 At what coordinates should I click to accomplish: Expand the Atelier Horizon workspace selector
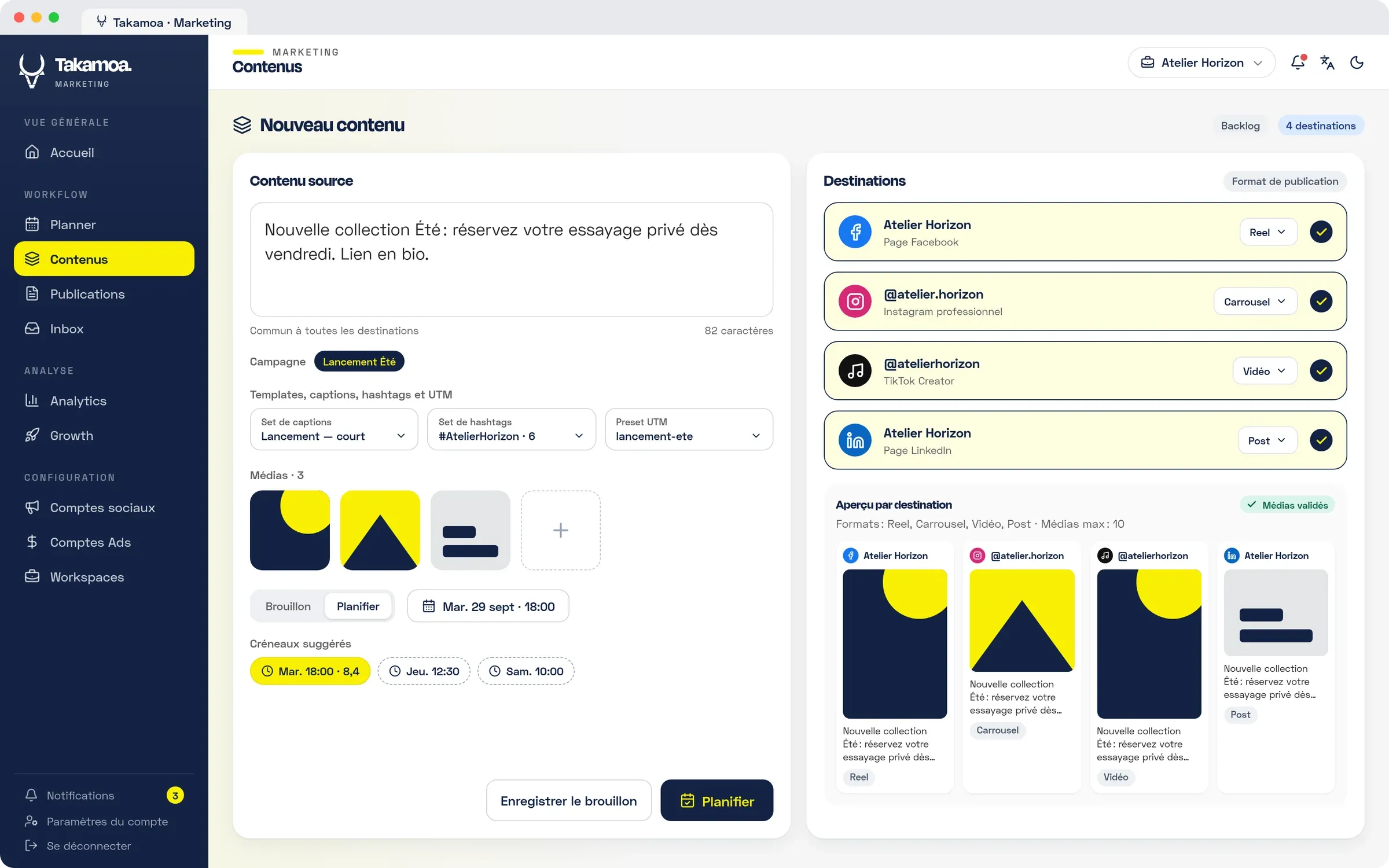point(1201,62)
